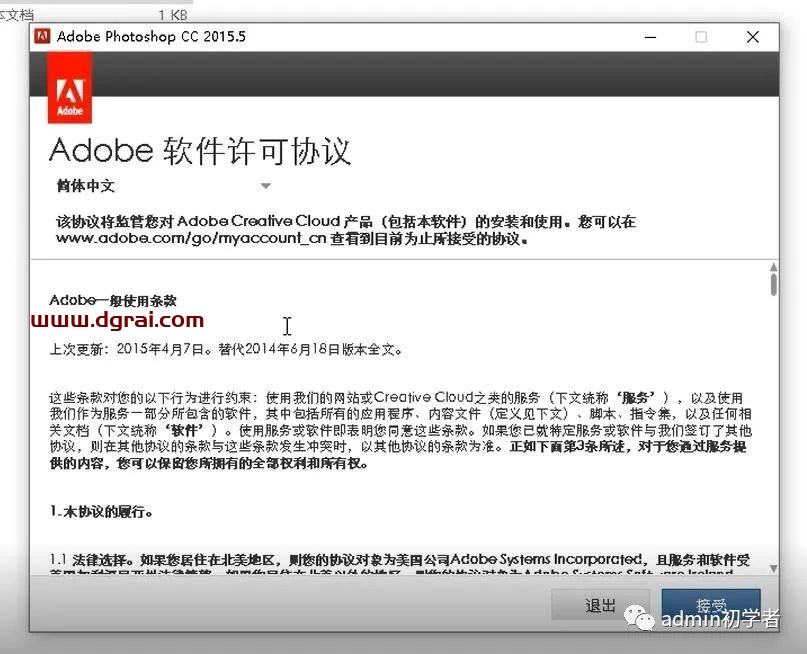Screen dimensions: 807x654
Task: Click the Adobe Photoshop CC 2015.5 title text
Action: coord(151,37)
